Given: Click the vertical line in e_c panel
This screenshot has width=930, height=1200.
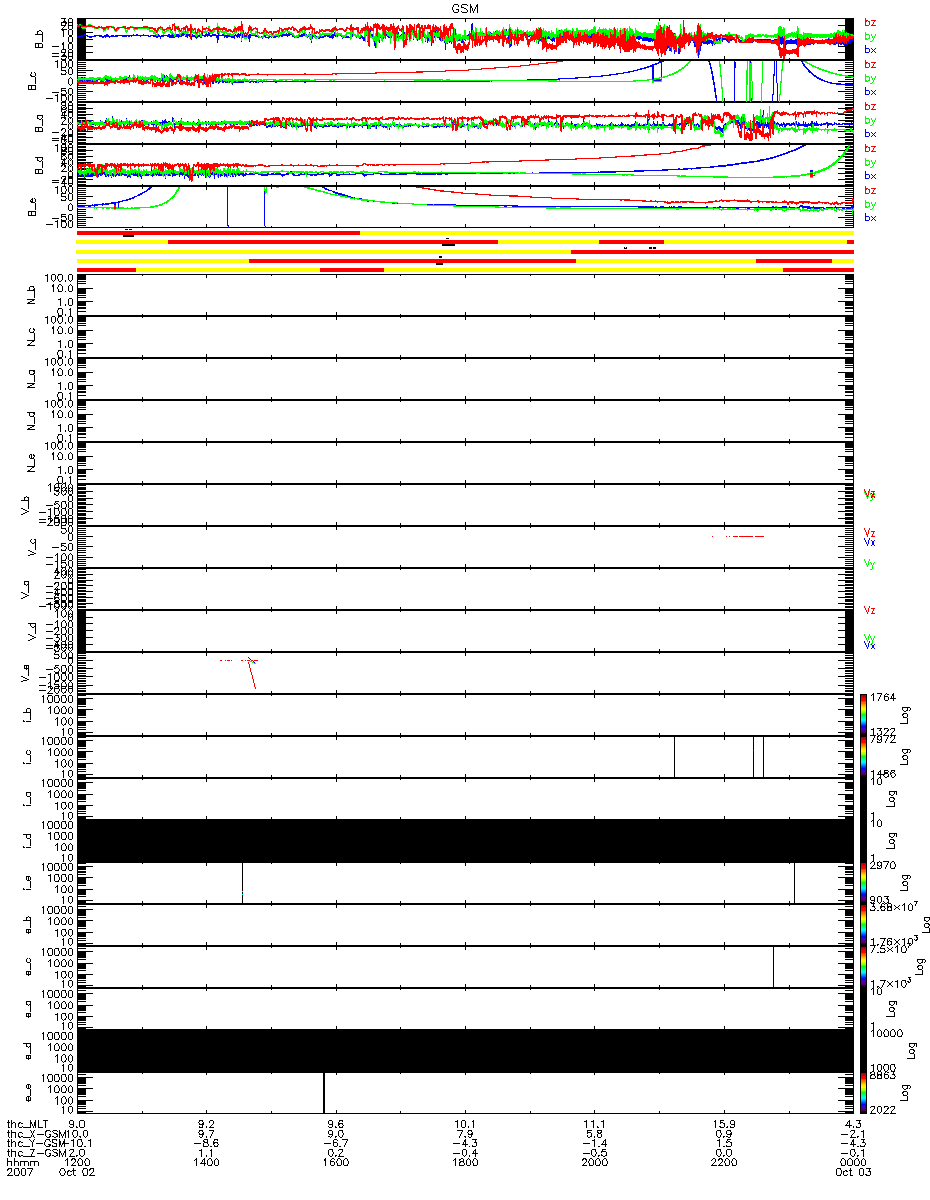Looking at the screenshot, I should (x=773, y=966).
